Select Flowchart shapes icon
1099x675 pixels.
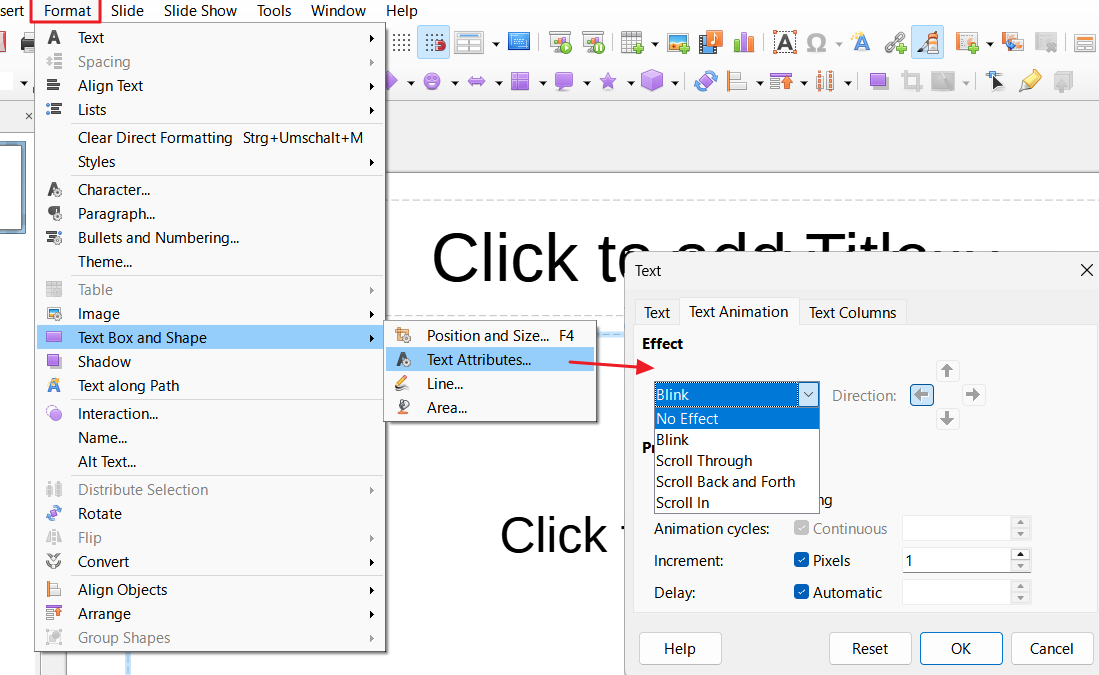(x=520, y=81)
